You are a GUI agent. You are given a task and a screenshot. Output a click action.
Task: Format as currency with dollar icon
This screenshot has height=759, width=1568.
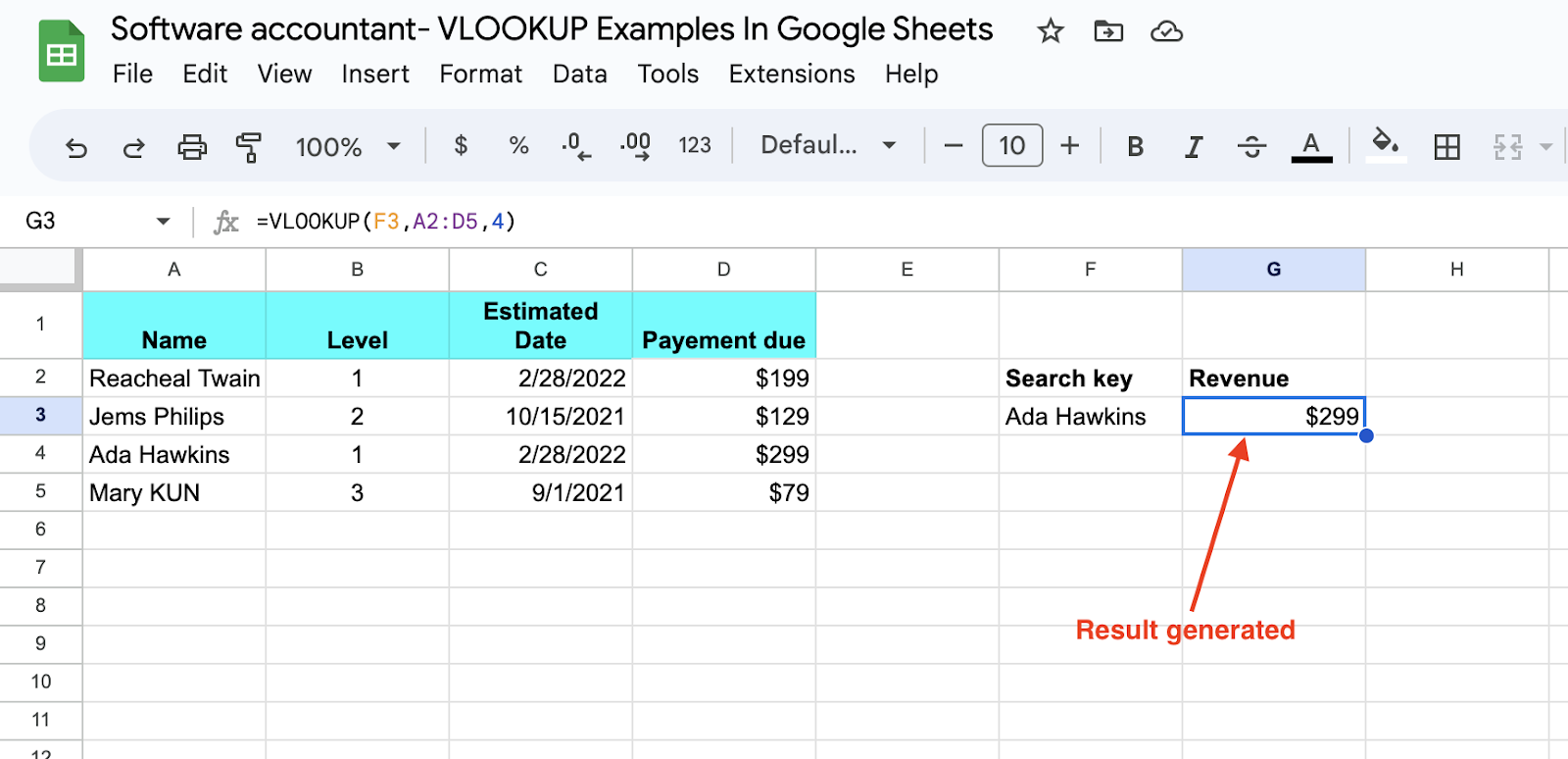point(461,146)
